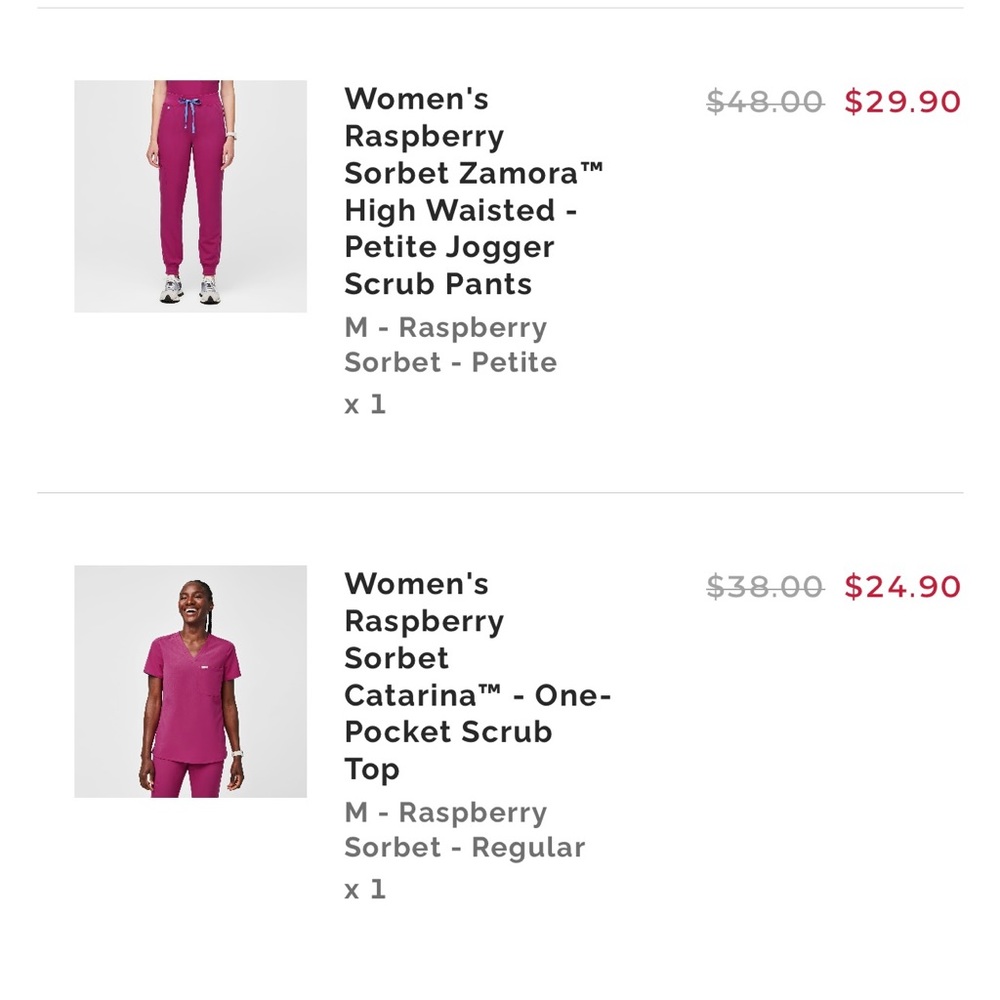Image resolution: width=1000 pixels, height=1000 pixels.
Task: Select the $24.90 sale price
Action: pyautogui.click(x=902, y=587)
